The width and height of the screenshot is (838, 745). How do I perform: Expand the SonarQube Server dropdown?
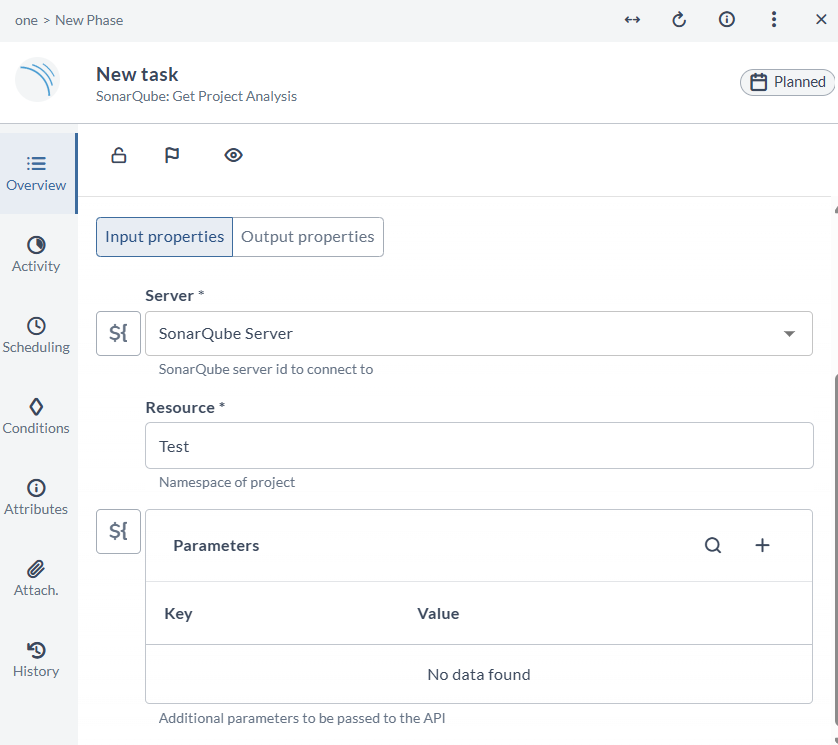(789, 334)
